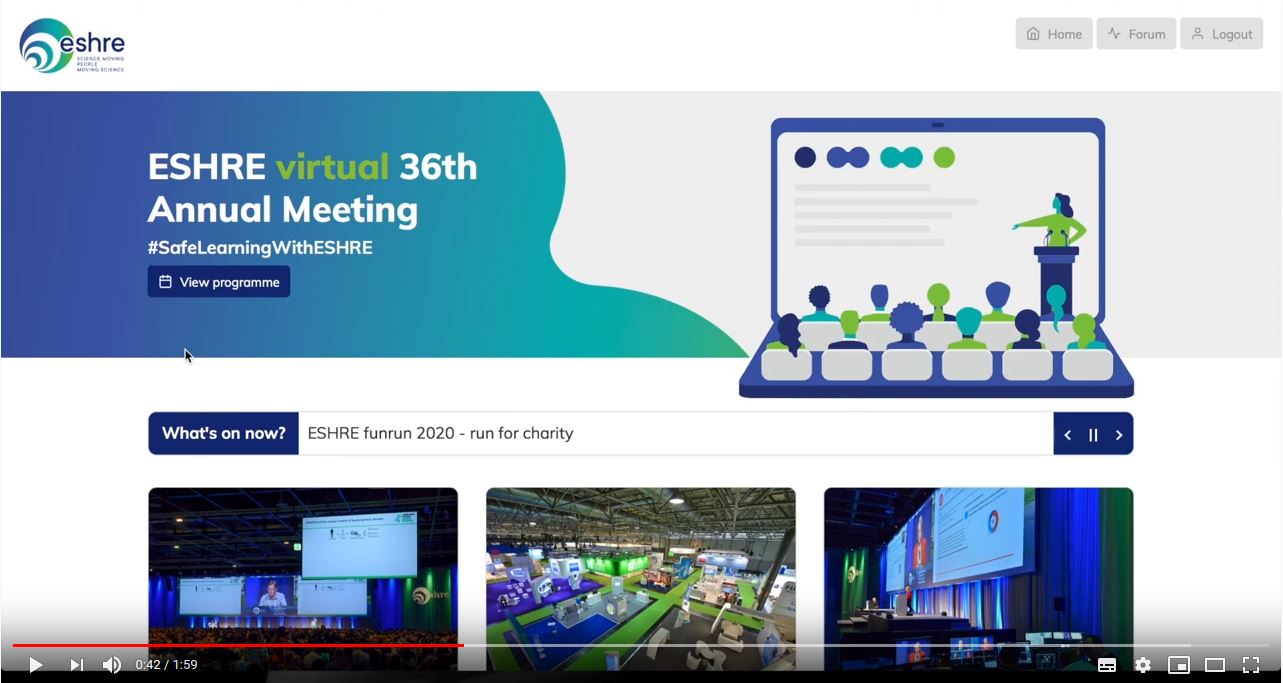Open the Forum page
Screen dimensions: 1283x683
[x=1136, y=34]
